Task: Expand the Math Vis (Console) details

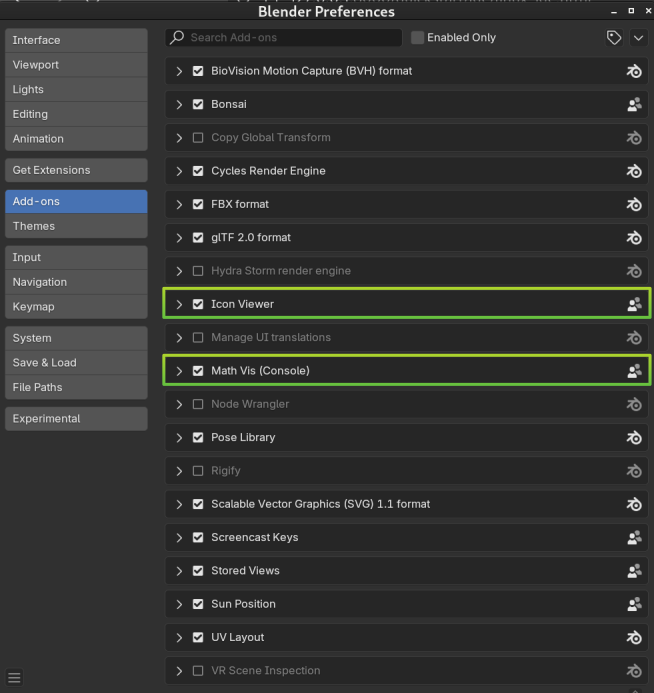Action: [179, 371]
